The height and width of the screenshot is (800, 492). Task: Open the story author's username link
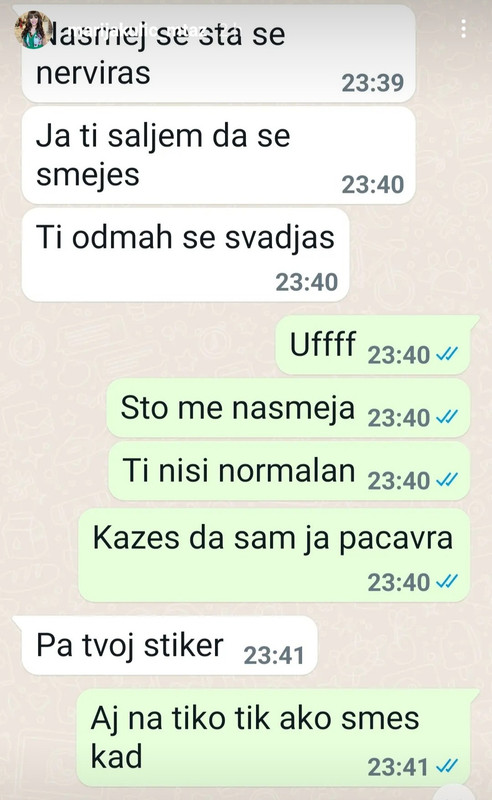tap(139, 30)
